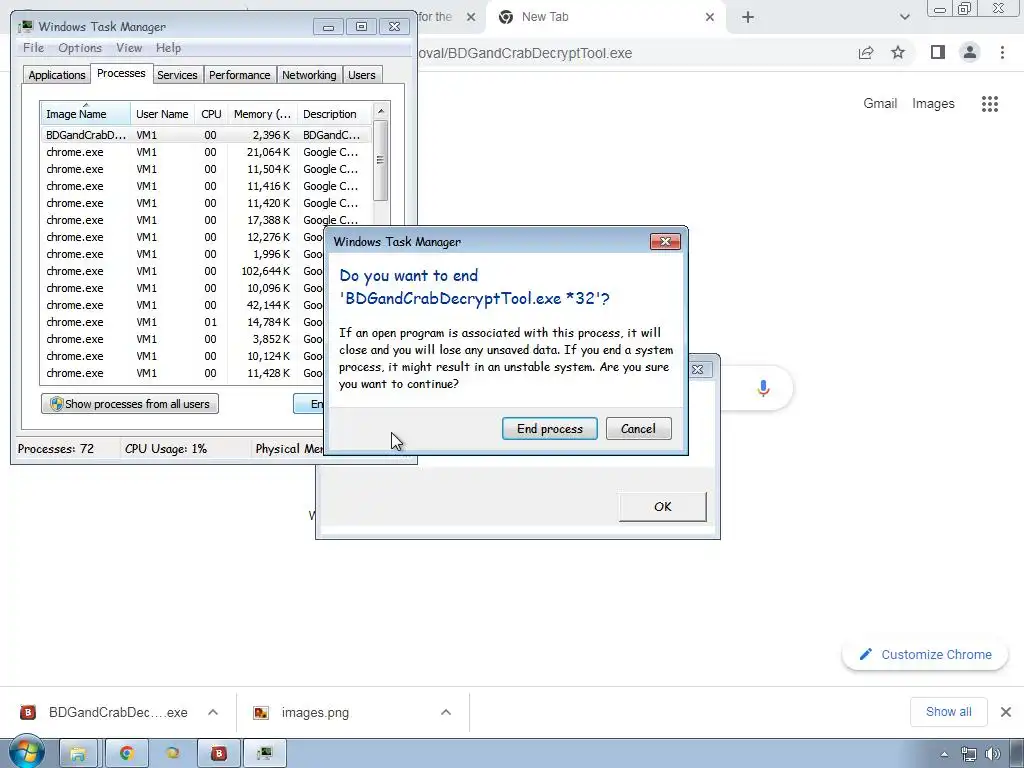Image resolution: width=1024 pixels, height=768 pixels.
Task: Switch to the Applications tab
Action: tap(57, 75)
